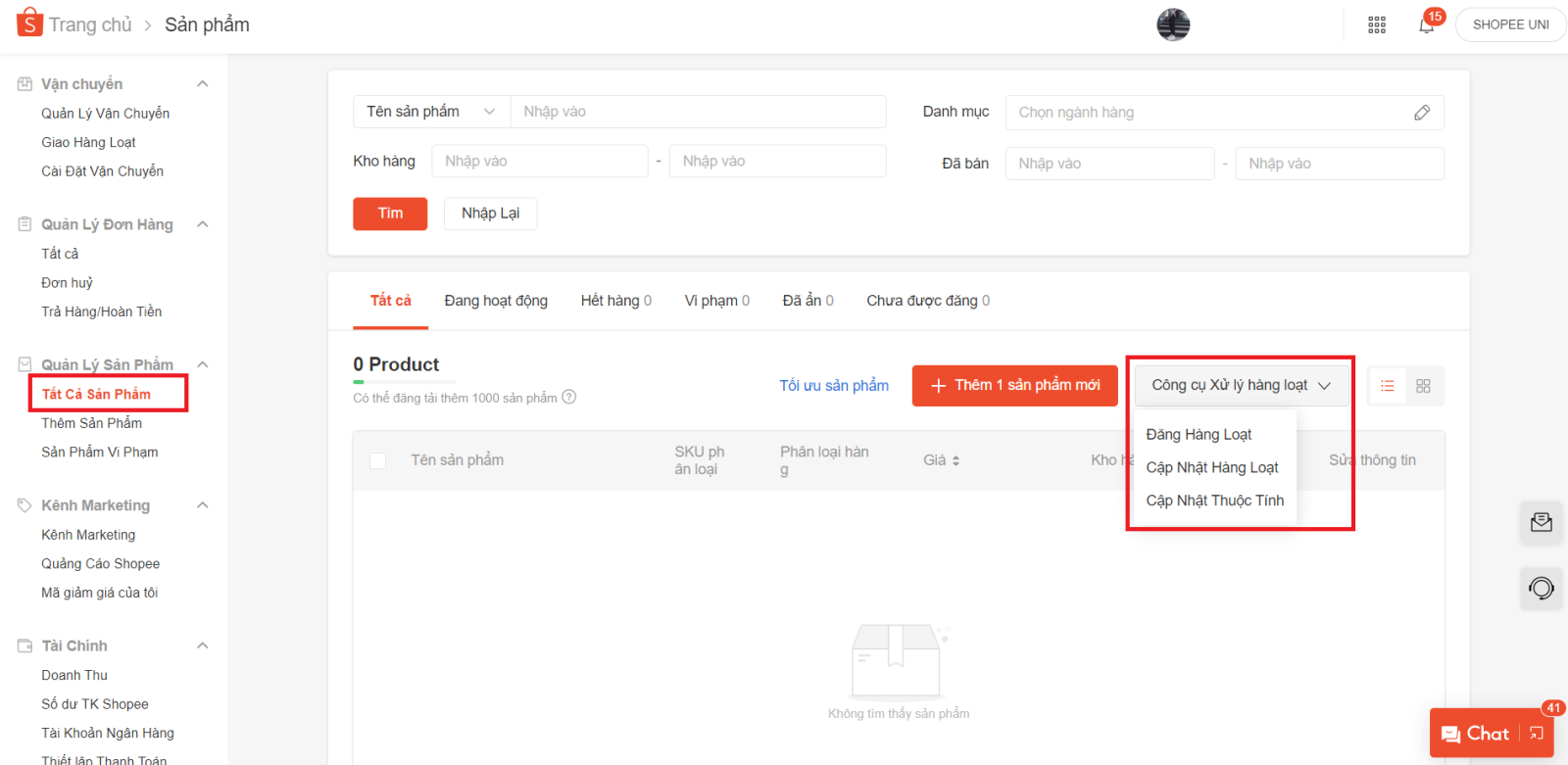
Task: Open the notifications bell
Action: [1426, 25]
